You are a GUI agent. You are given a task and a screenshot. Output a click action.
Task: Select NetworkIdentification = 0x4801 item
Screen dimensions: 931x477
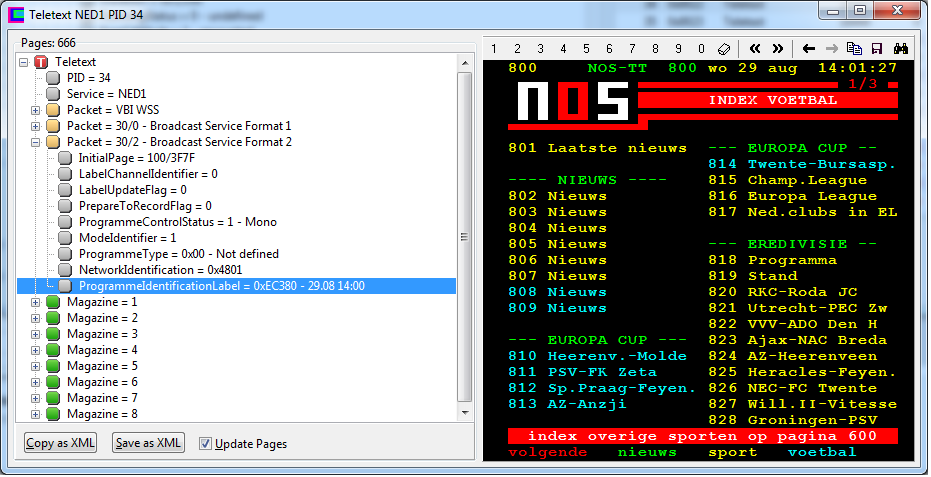[160, 270]
